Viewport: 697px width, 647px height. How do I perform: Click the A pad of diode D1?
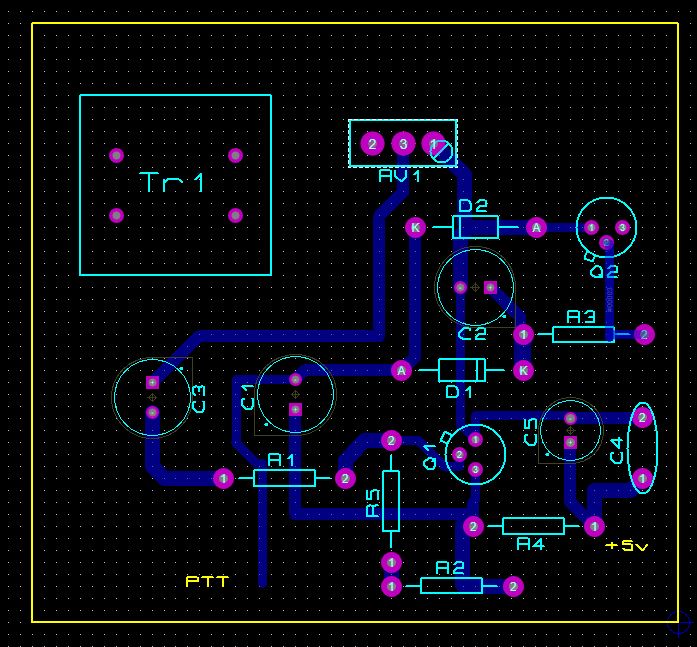point(401,370)
